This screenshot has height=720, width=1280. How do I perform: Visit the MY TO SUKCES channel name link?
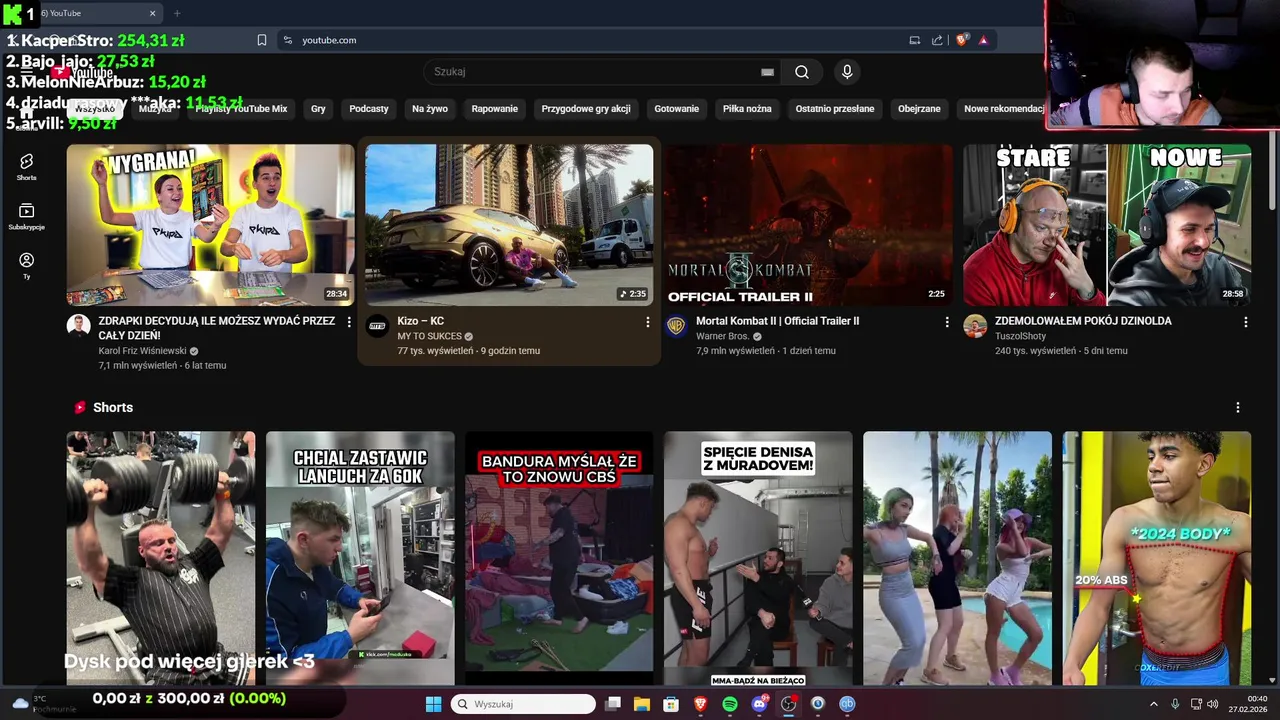pyautogui.click(x=429, y=336)
